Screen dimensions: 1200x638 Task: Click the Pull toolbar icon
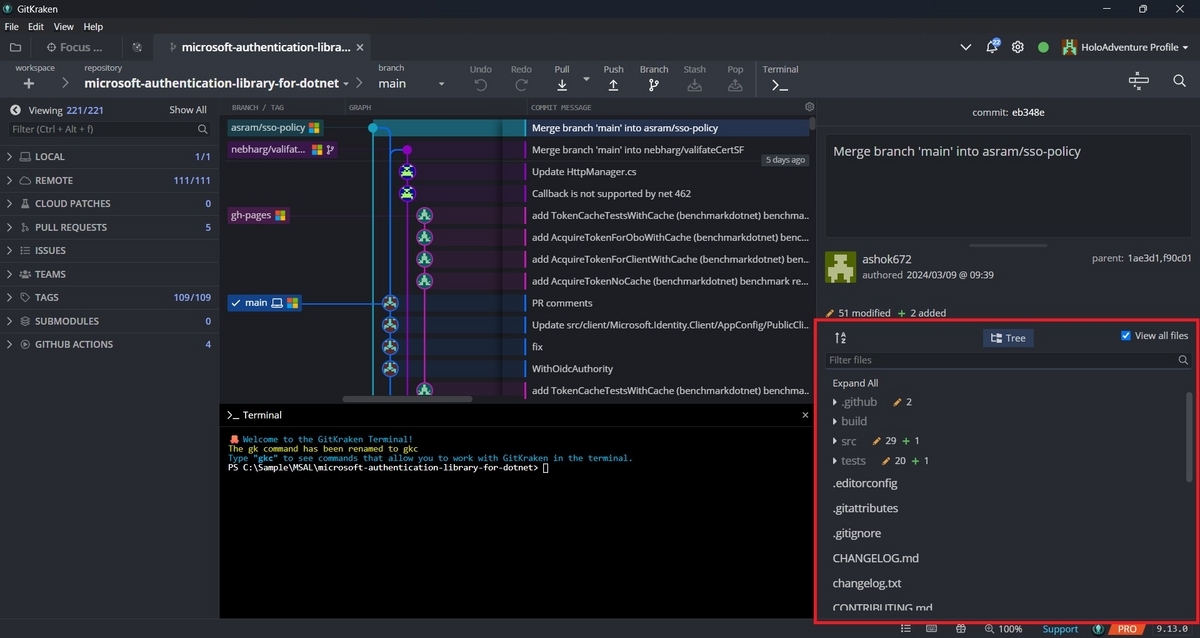[x=562, y=85]
